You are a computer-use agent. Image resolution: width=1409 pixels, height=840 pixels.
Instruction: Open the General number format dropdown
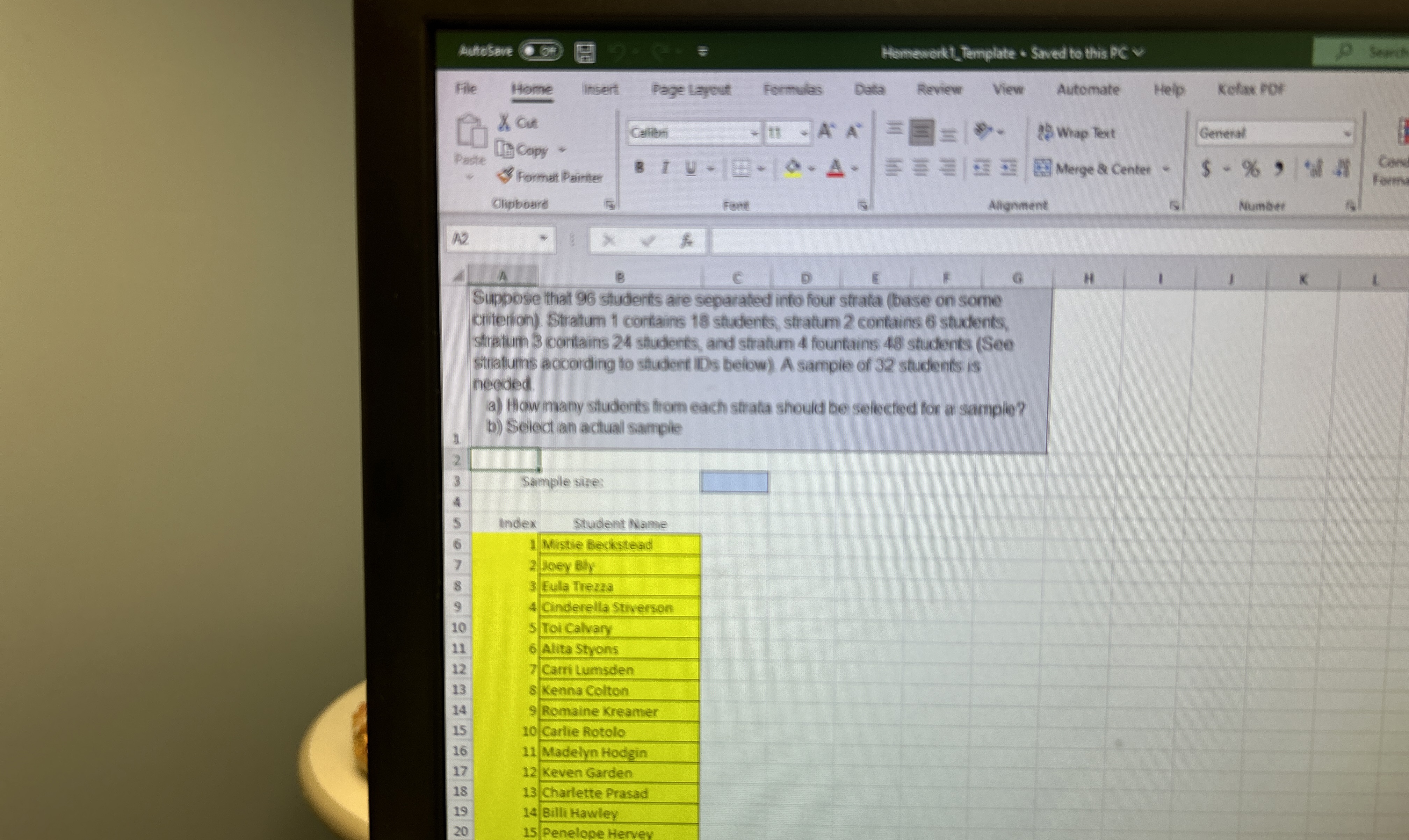1347,133
